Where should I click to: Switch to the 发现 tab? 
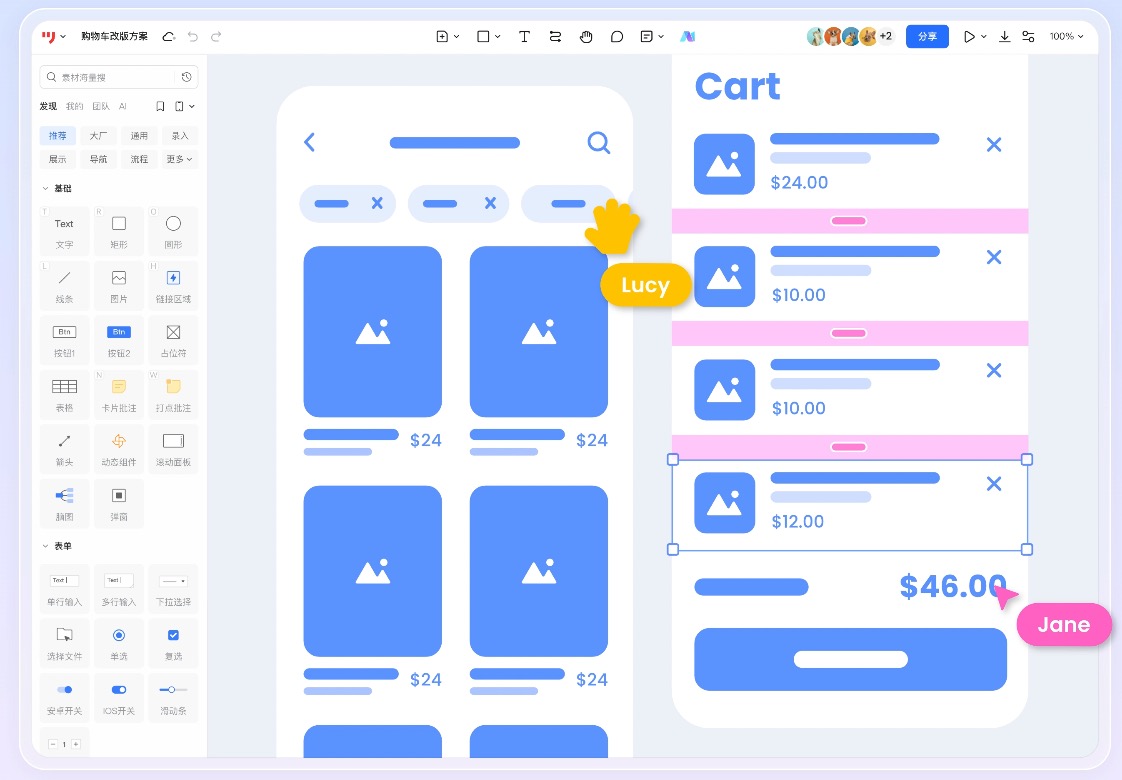[x=48, y=106]
